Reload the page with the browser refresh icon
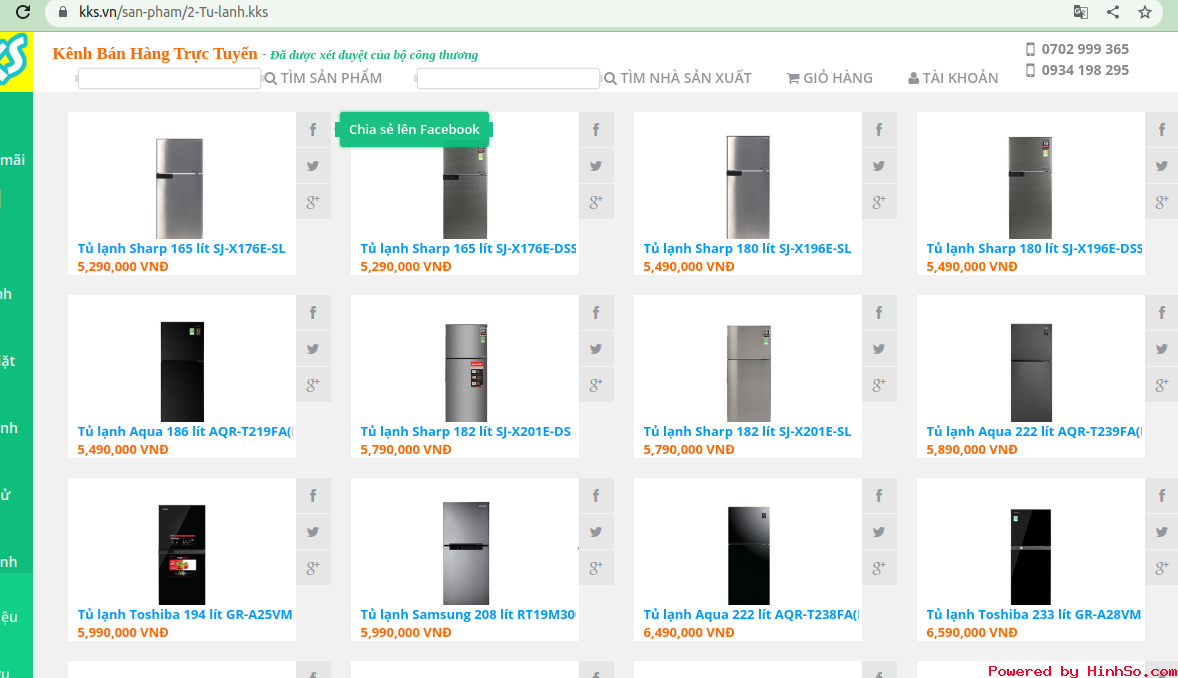 [23, 12]
